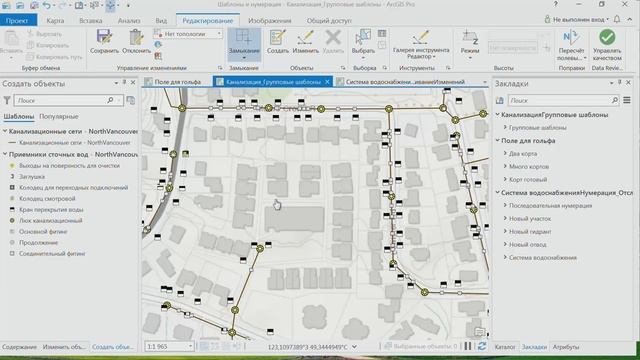Click the Новый гидрант bookmark
640x360 pixels.
point(530,231)
